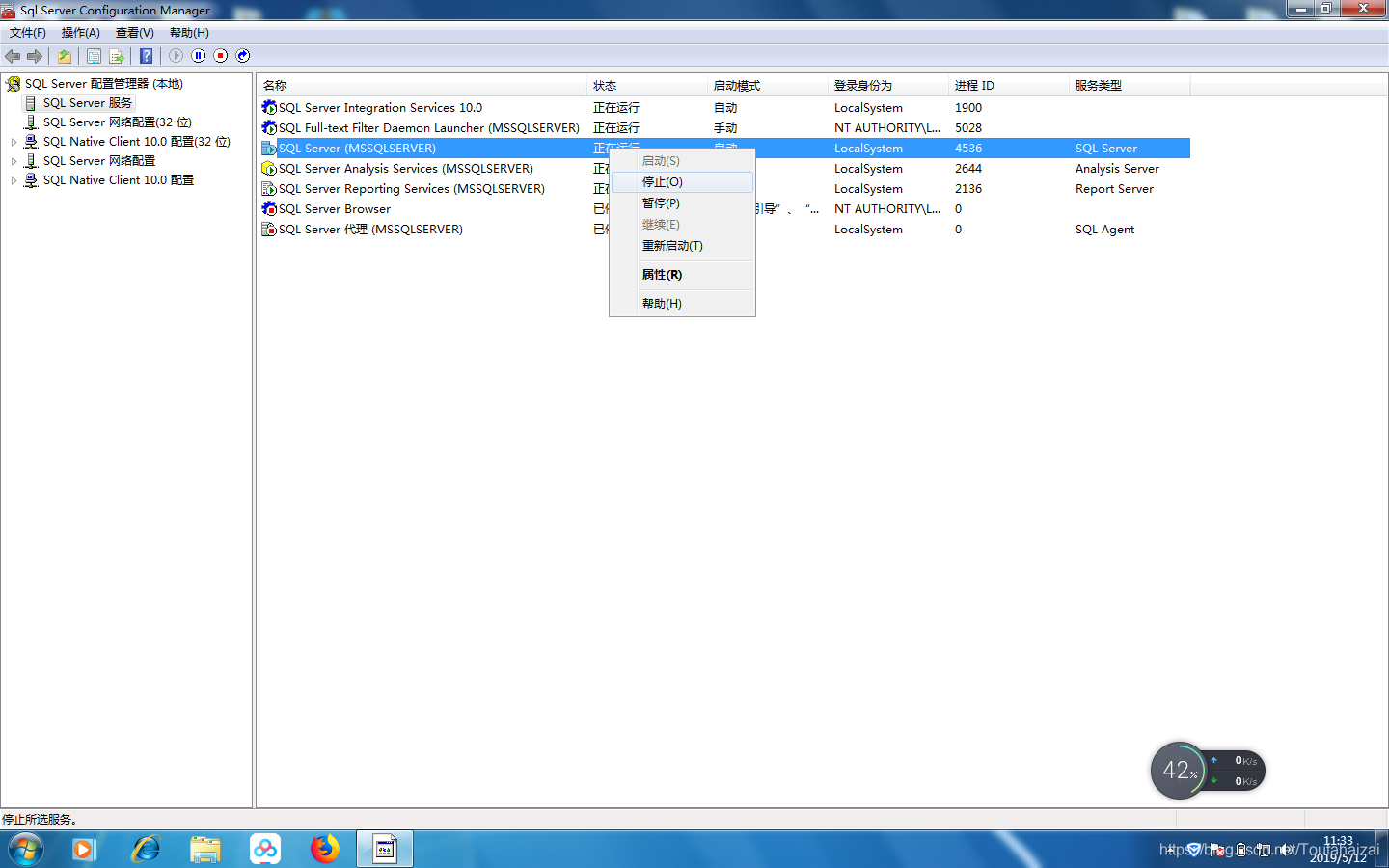The height and width of the screenshot is (868, 1389).
Task: Click the SQL Server 网络配置(32 位) icon
Action: pyautogui.click(x=31, y=122)
